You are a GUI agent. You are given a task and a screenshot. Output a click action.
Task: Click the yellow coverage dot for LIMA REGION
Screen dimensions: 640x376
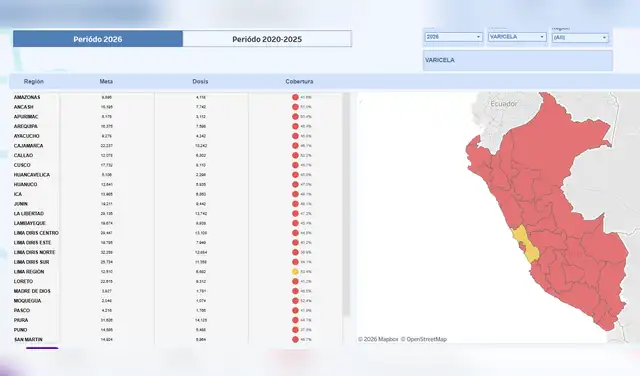point(295,272)
